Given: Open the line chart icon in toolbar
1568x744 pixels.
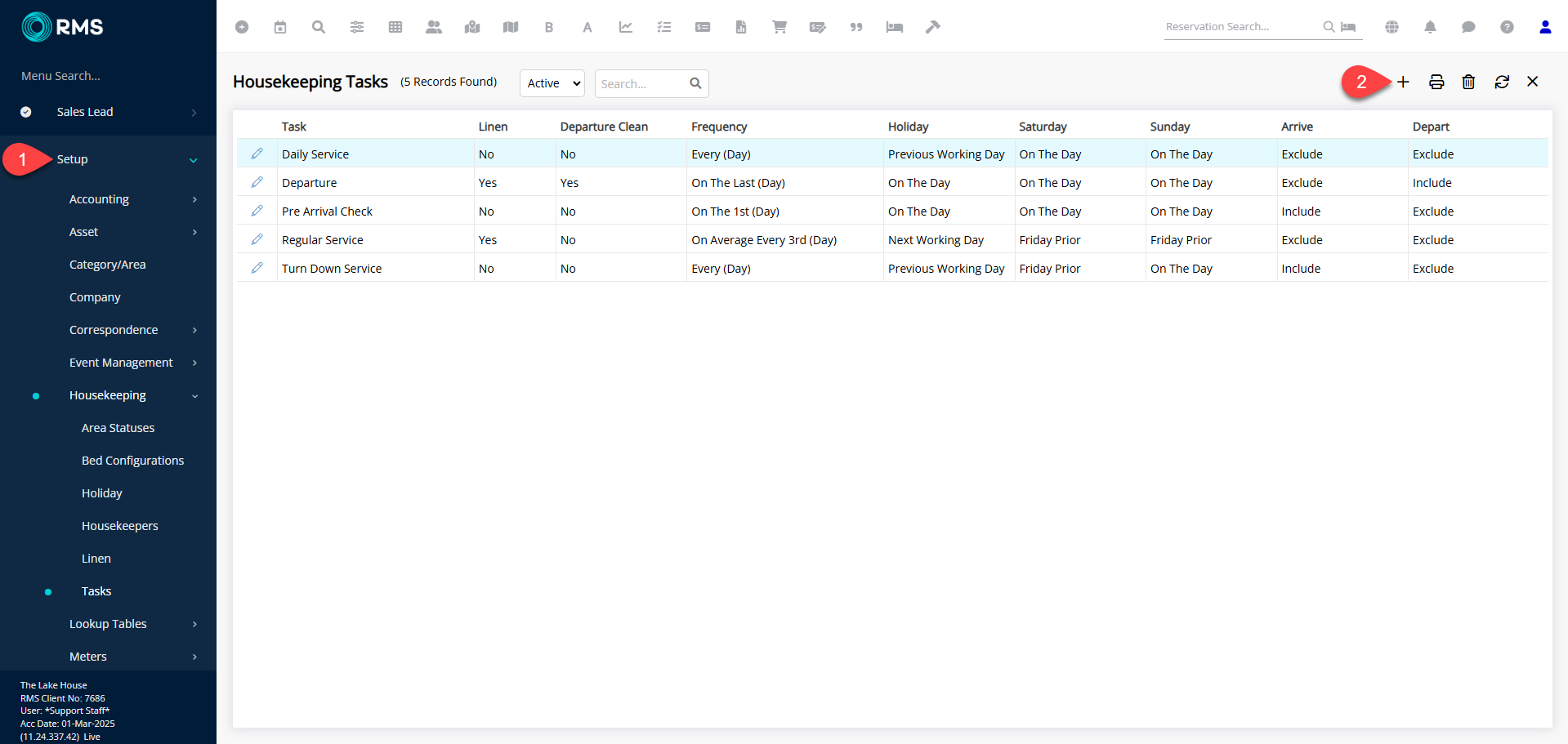Looking at the screenshot, I should point(626,27).
